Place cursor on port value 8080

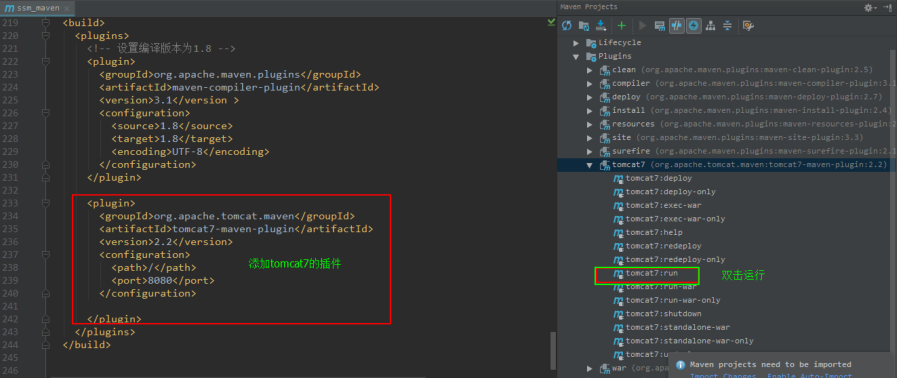160,281
